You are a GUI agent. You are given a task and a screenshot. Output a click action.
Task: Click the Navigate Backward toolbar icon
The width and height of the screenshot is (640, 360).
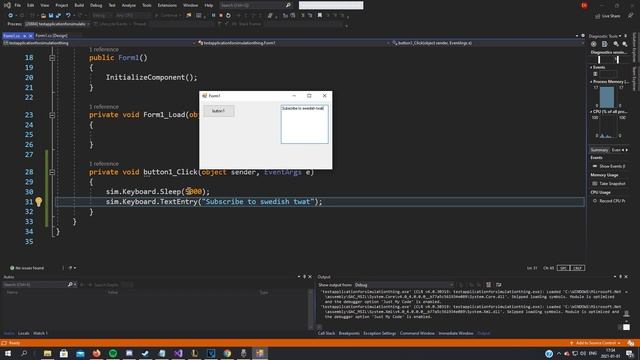click(11, 16)
